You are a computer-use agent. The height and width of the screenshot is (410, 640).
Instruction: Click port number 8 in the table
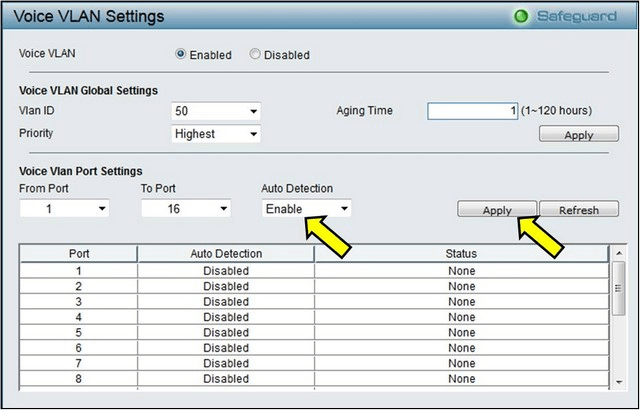(78, 379)
